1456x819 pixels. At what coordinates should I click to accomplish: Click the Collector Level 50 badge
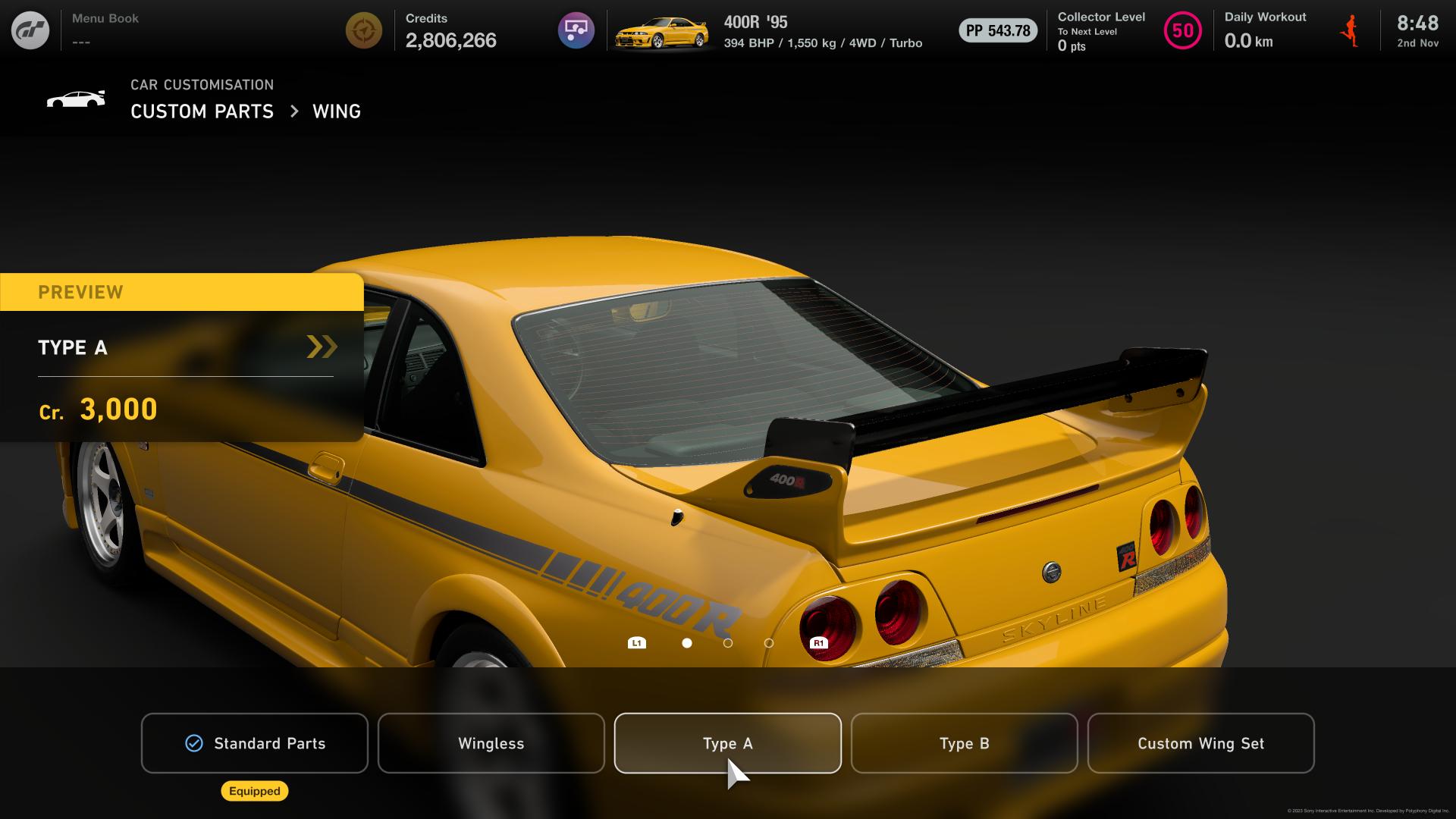(x=1182, y=30)
